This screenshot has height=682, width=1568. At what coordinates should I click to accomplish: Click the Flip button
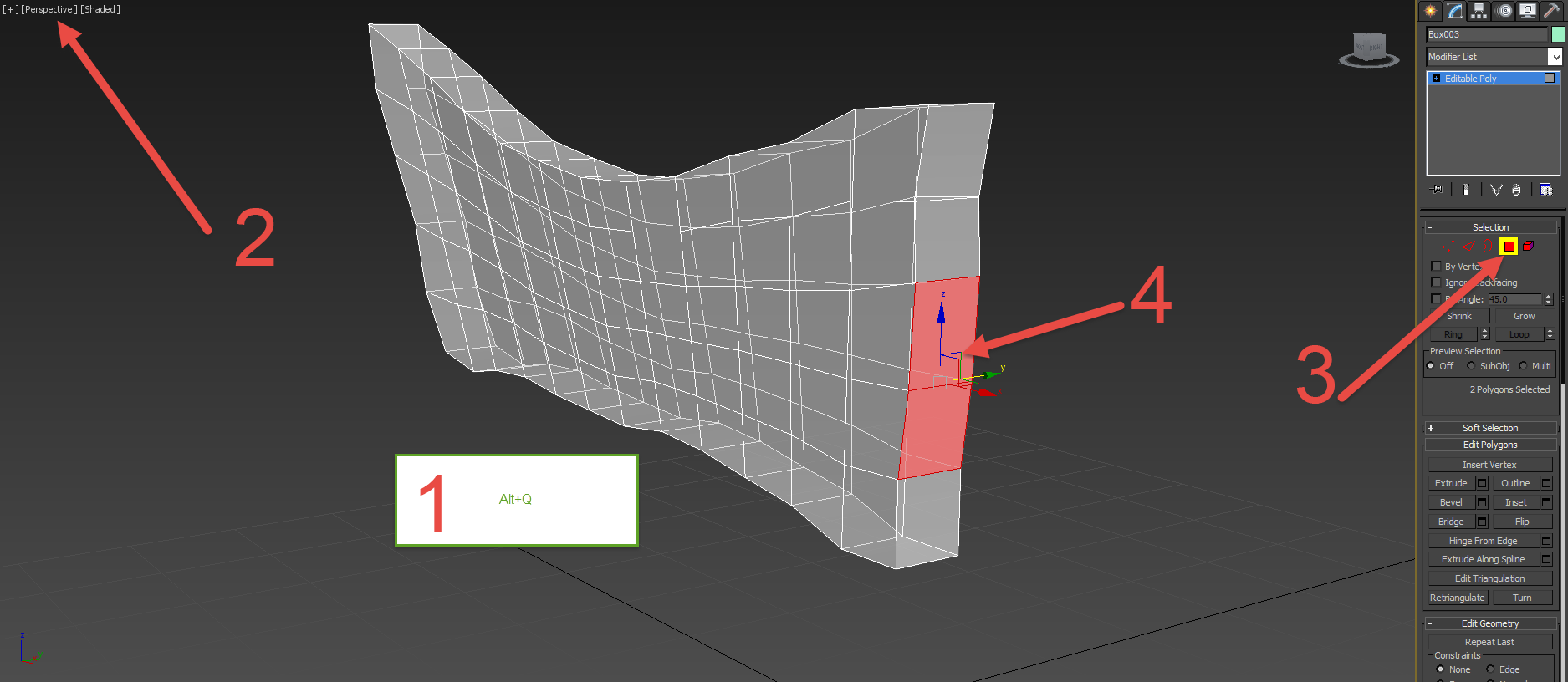click(x=1522, y=522)
